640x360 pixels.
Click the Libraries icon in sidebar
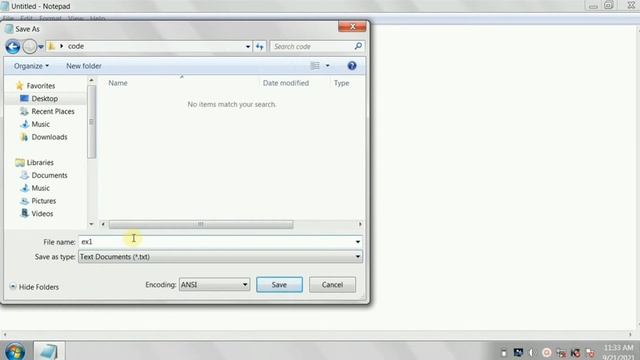click(20, 162)
